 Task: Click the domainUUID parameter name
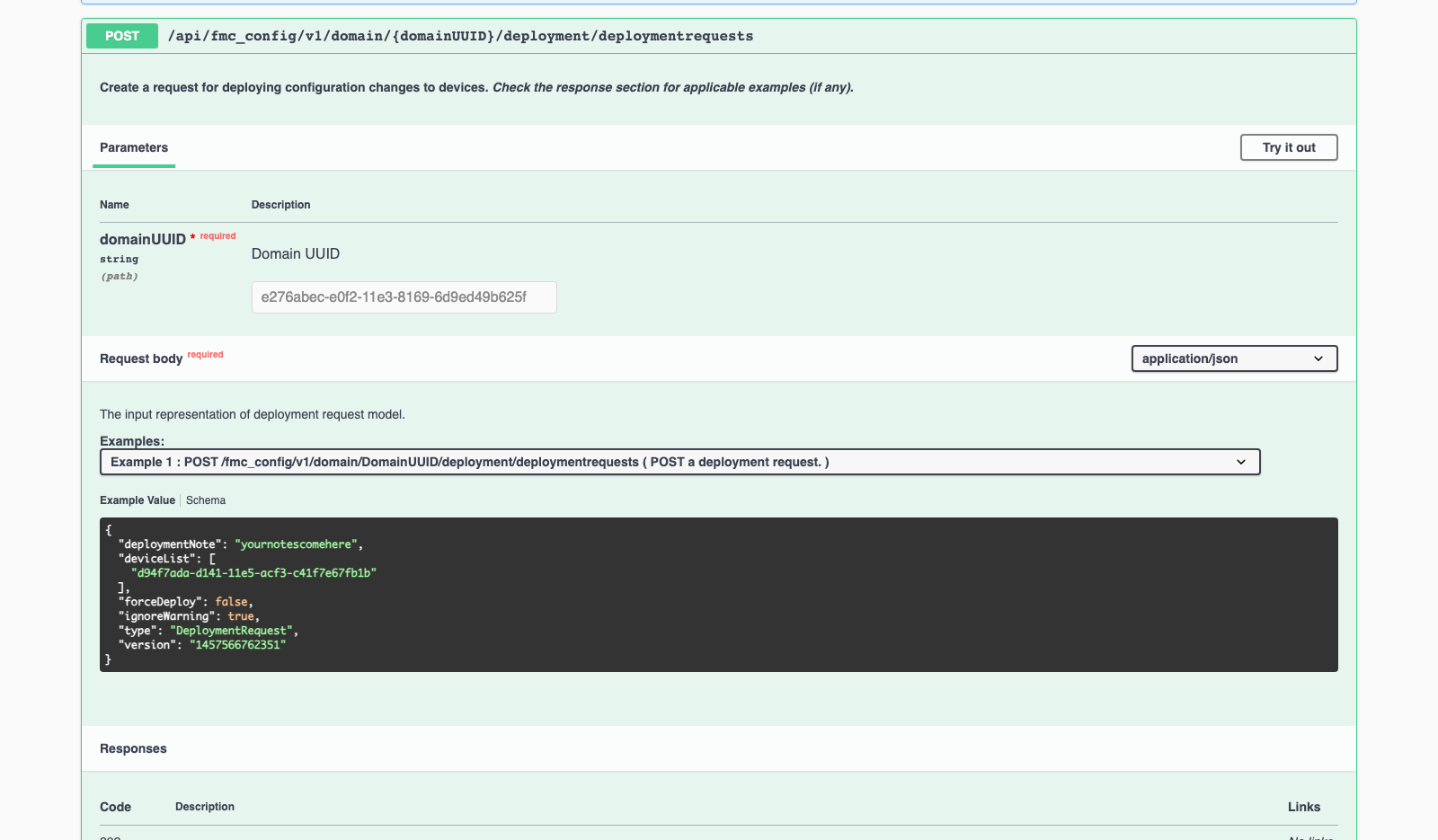point(143,239)
